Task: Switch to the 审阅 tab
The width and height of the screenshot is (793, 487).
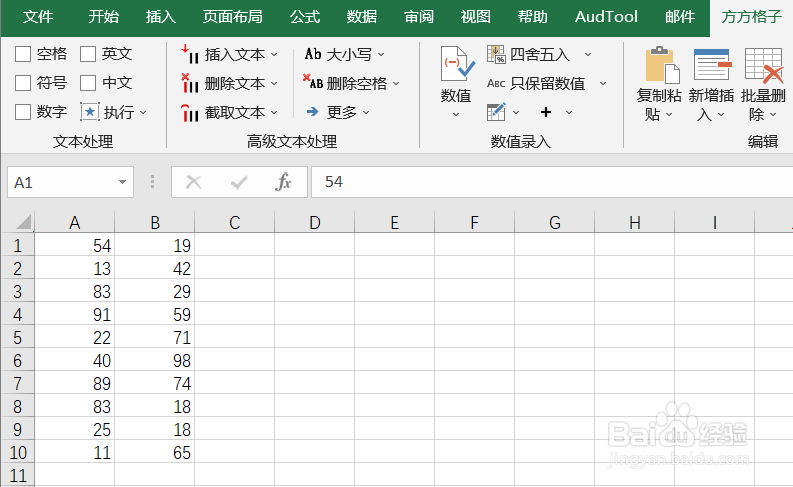Action: click(419, 17)
